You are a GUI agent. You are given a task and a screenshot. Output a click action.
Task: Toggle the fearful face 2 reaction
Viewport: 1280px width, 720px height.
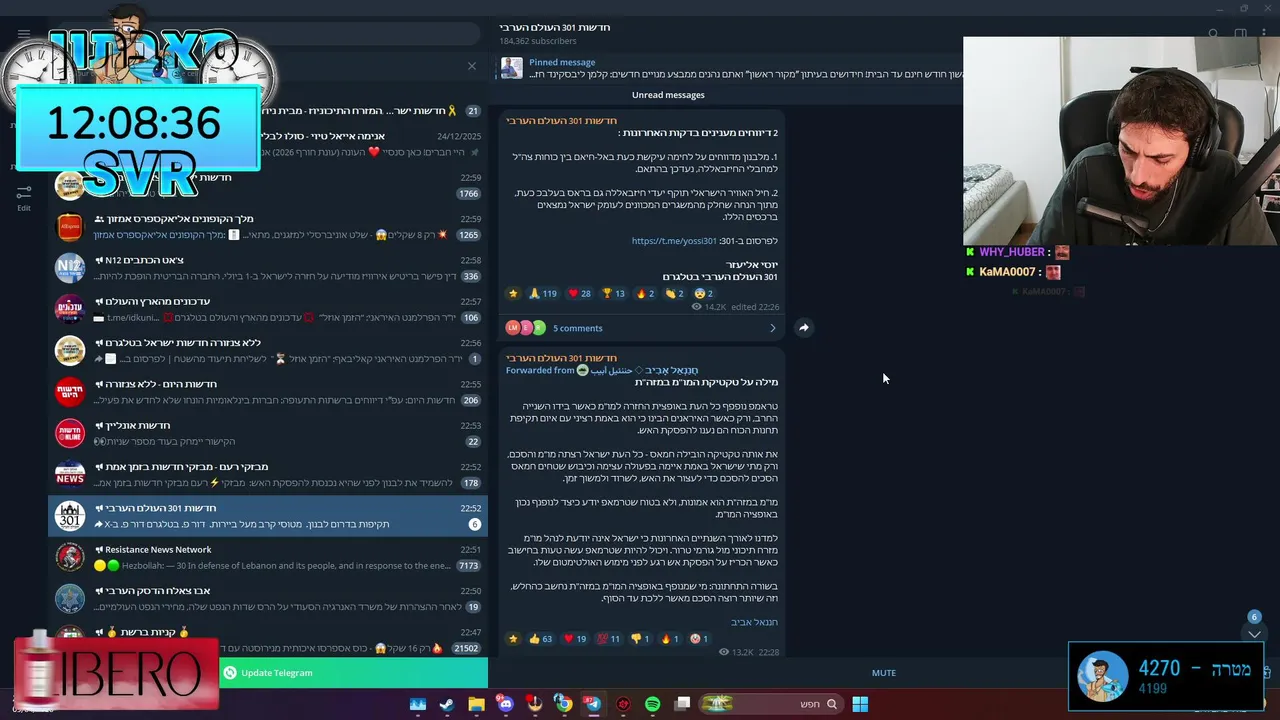click(x=703, y=293)
